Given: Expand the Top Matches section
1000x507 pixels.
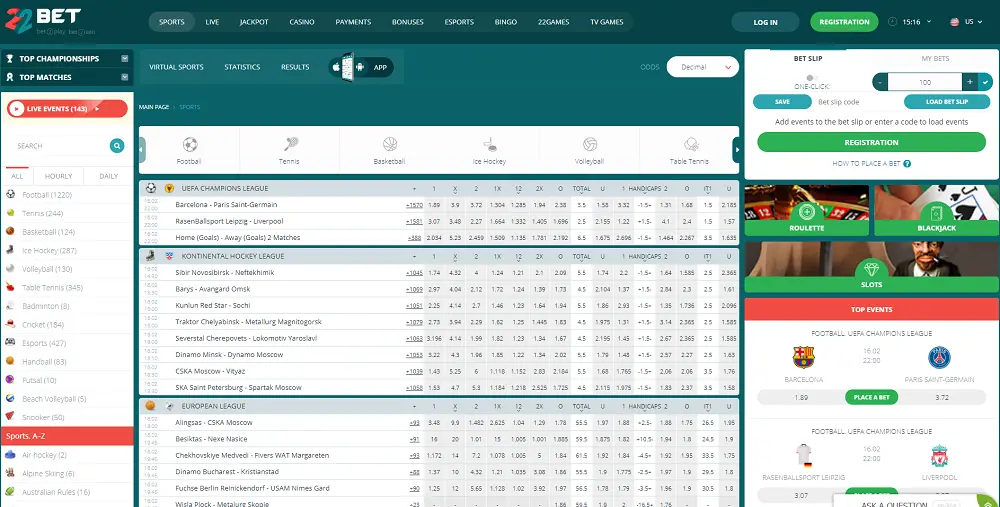Looking at the screenshot, I should pyautogui.click(x=125, y=77).
